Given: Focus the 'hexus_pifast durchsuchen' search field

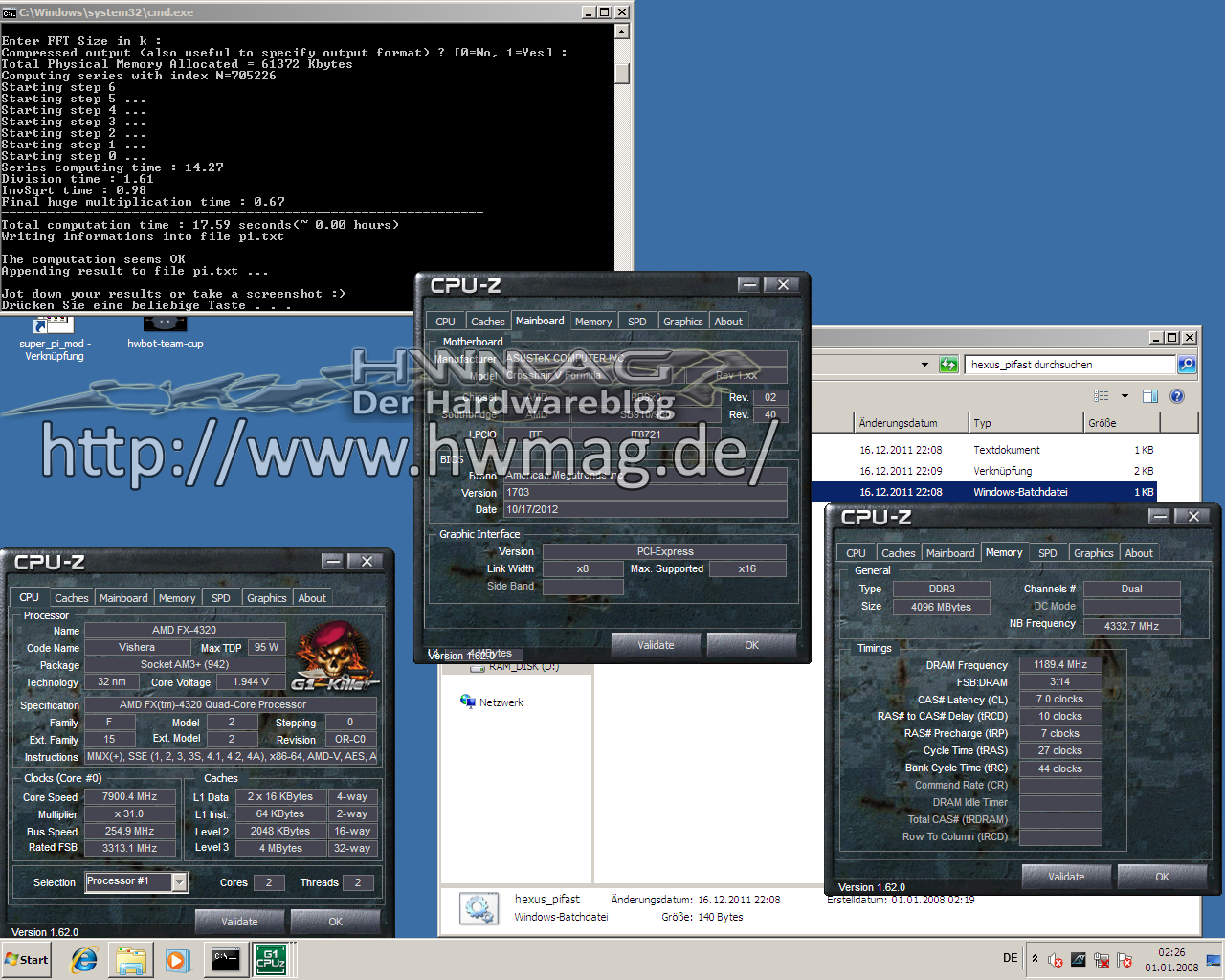Looking at the screenshot, I should click(x=1072, y=365).
